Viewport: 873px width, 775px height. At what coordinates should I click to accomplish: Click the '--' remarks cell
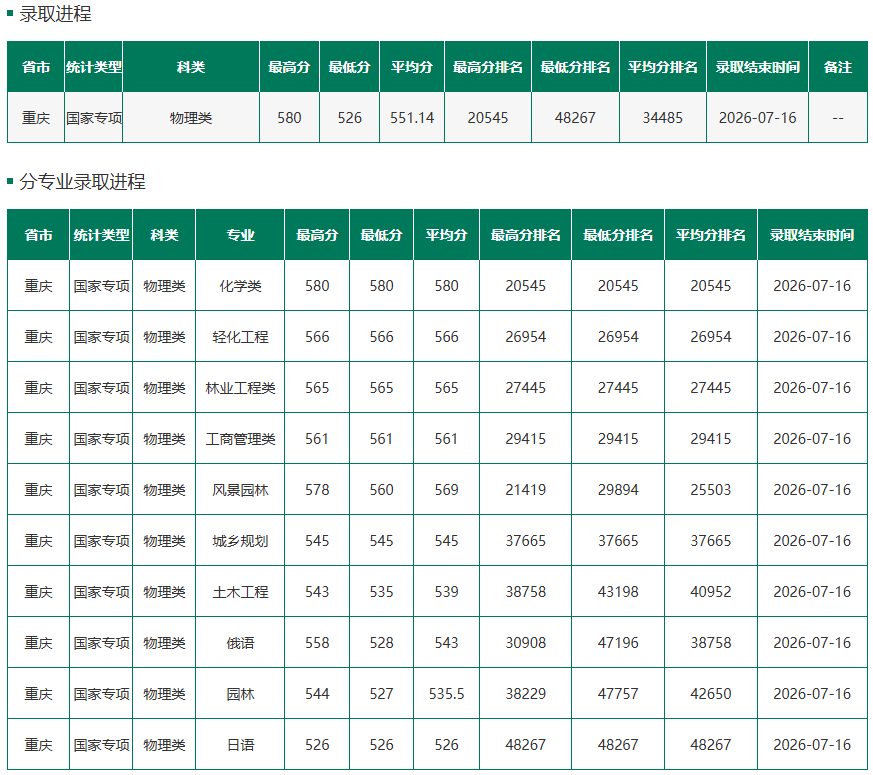pos(837,118)
